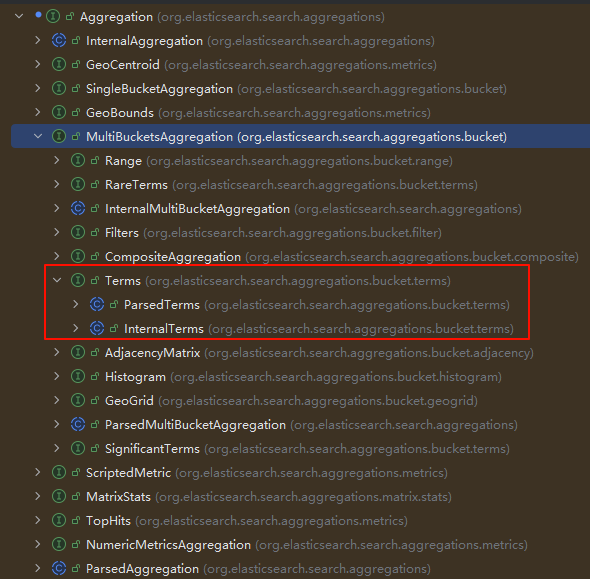This screenshot has height=579, width=590.
Task: Select the ParsedTerms tree row label
Action: (162, 305)
